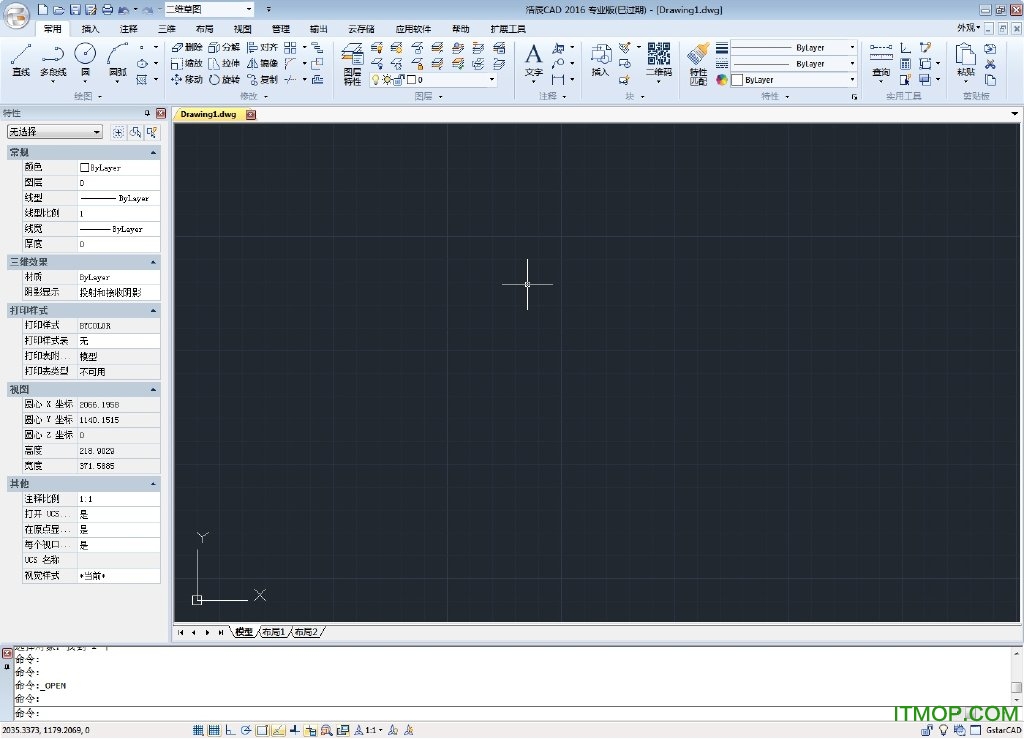Screen dimensions: 1024x739
Task: Toggle ortho mode in the status bar
Action: click(229, 730)
